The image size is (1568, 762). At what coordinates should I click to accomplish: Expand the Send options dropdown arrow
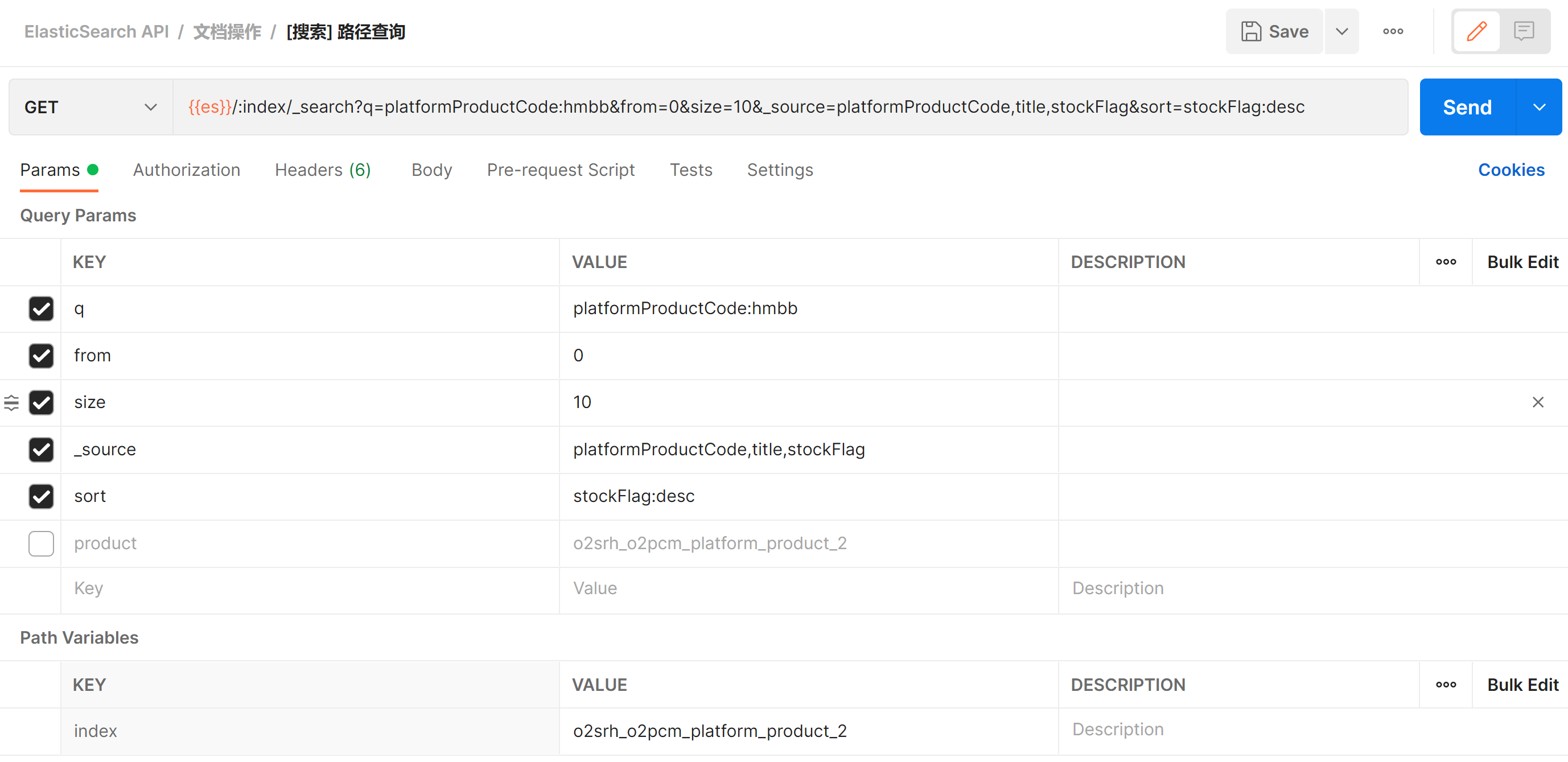coord(1539,107)
